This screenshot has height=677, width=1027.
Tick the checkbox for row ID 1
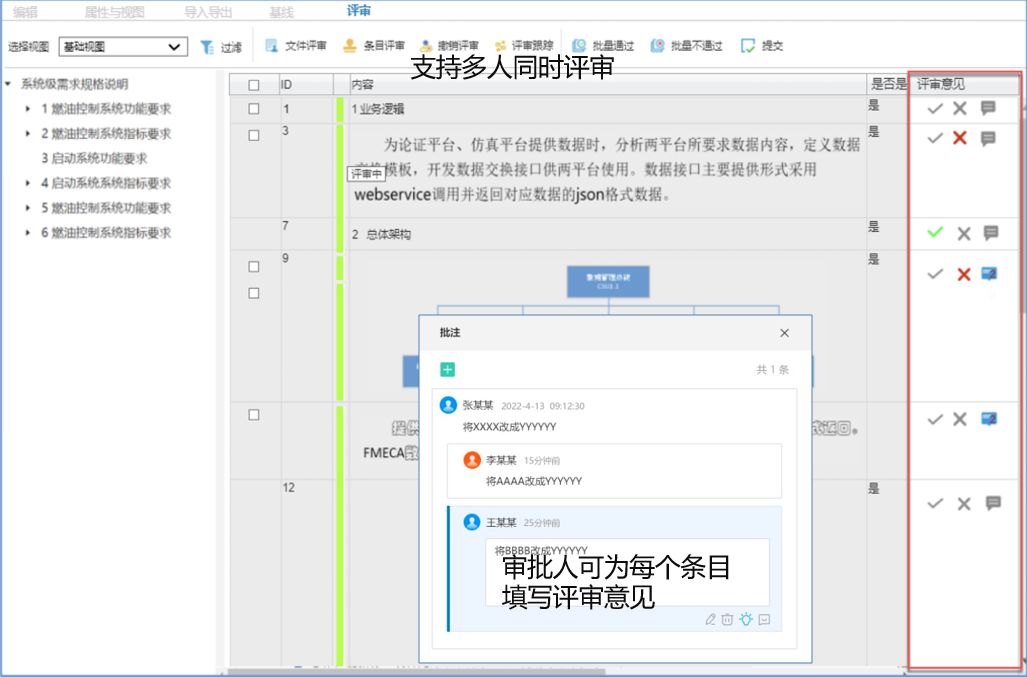click(x=254, y=109)
